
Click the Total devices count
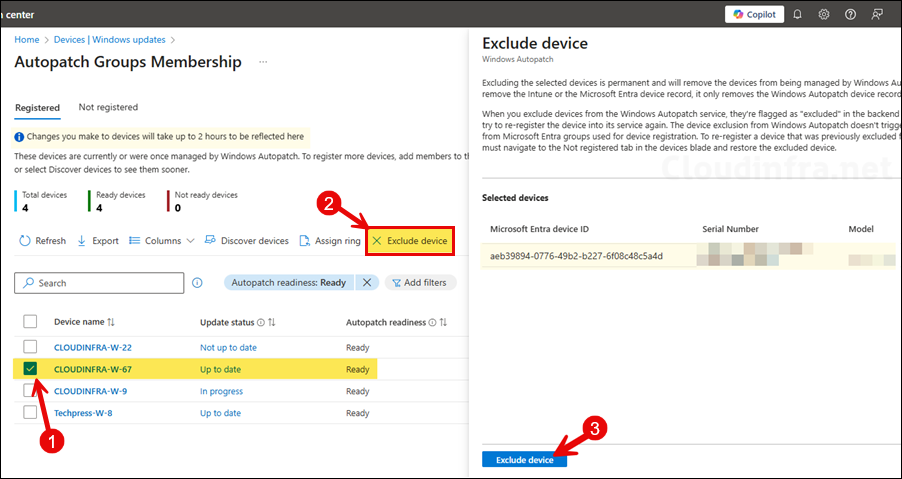click(25, 208)
